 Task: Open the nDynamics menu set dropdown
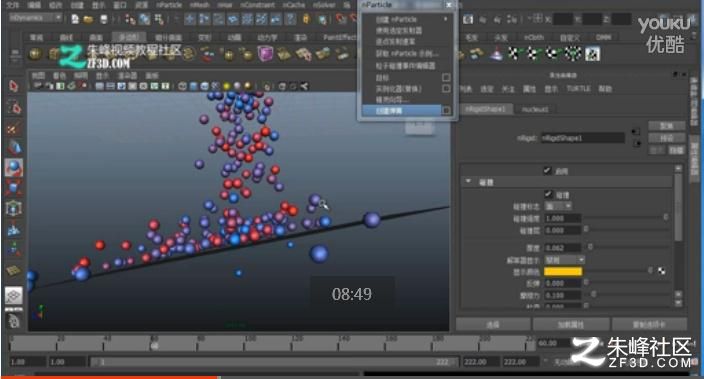(x=35, y=18)
